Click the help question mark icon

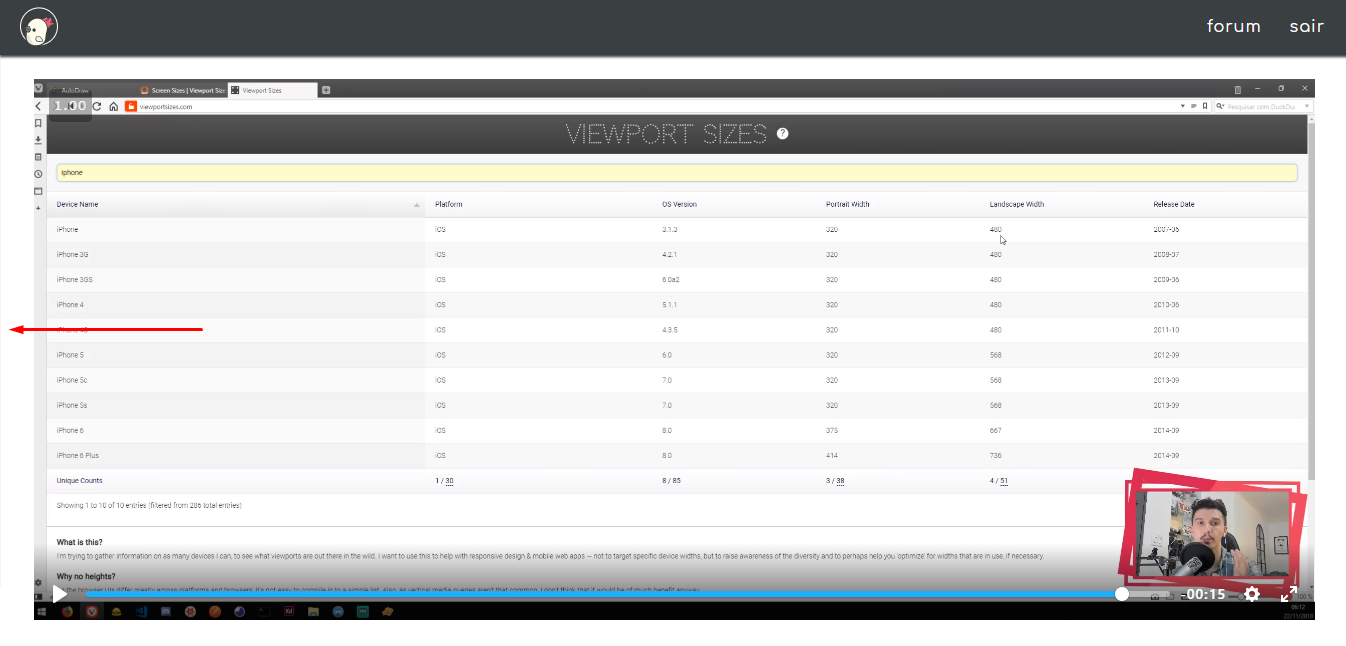point(783,133)
